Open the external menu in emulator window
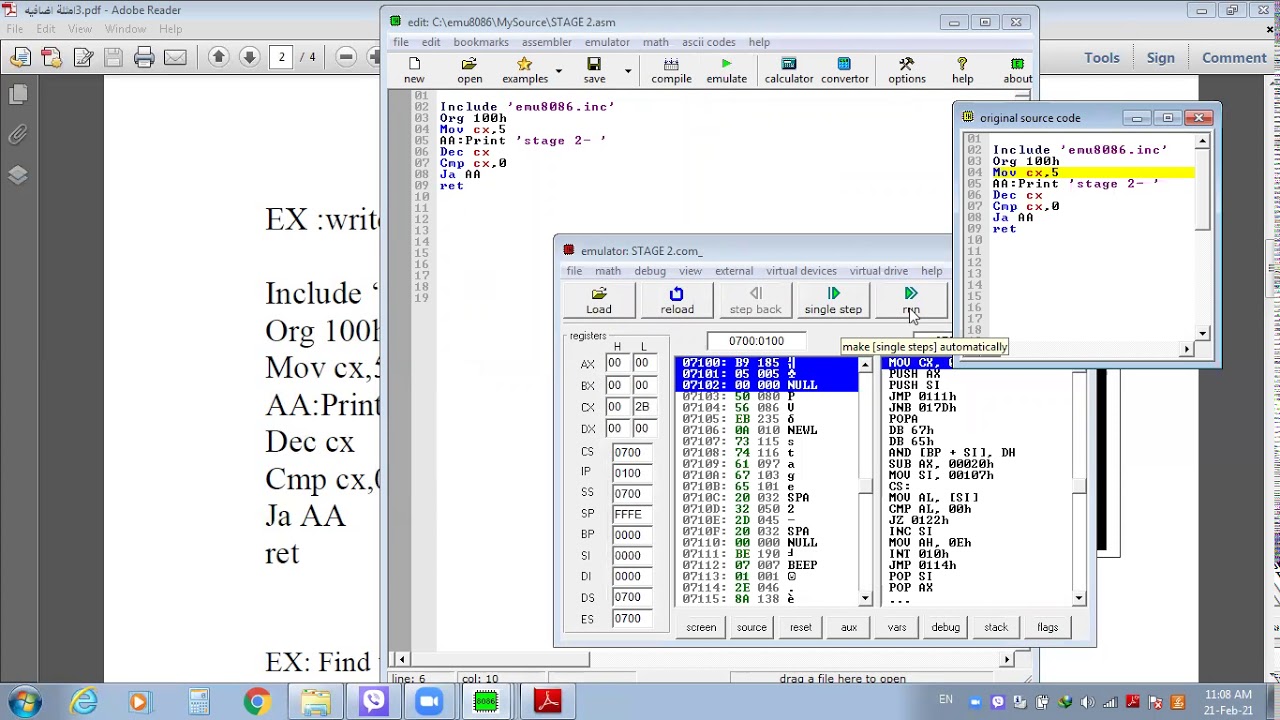Image resolution: width=1280 pixels, height=720 pixels. 734,271
